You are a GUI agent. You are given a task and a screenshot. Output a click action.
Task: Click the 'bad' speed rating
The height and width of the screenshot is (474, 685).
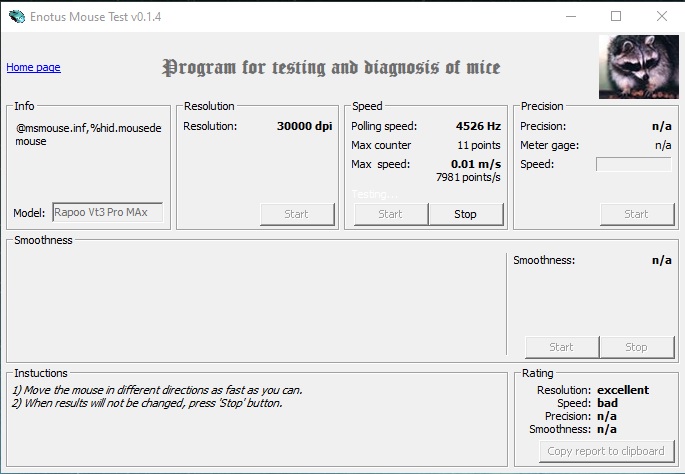(607, 403)
